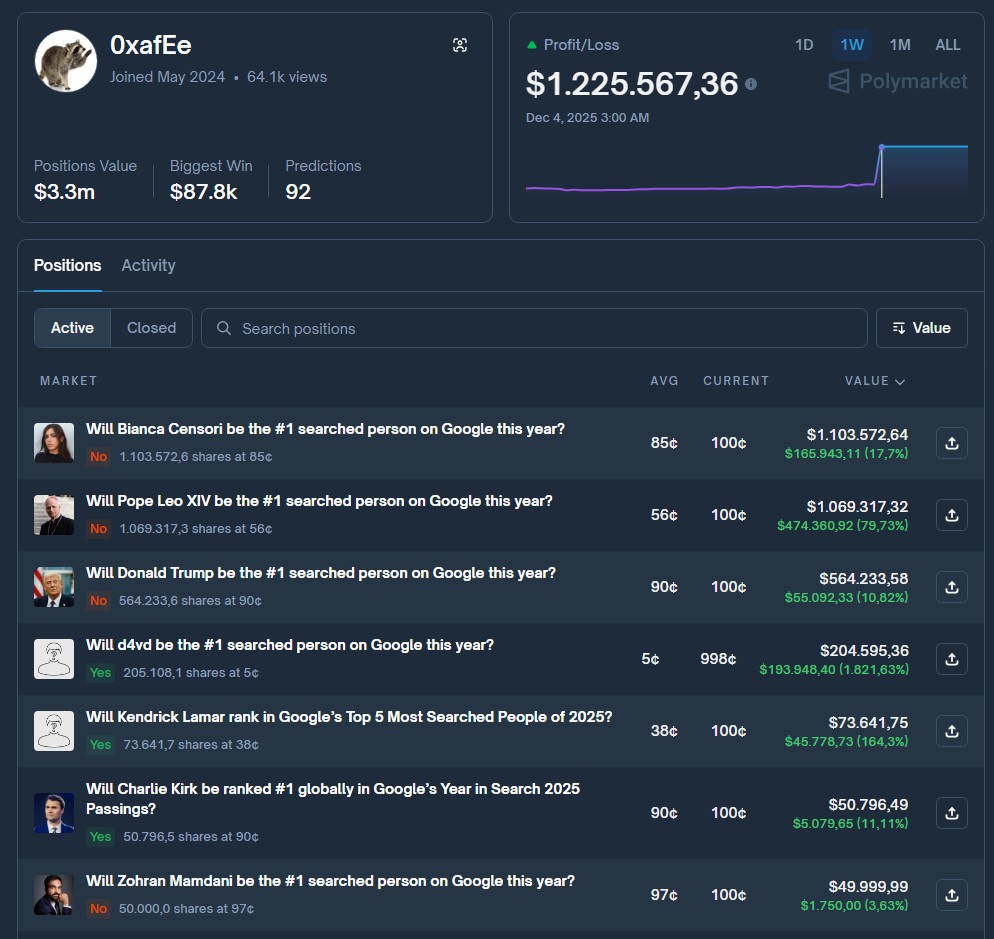Select the 1D time range

pyautogui.click(x=804, y=45)
